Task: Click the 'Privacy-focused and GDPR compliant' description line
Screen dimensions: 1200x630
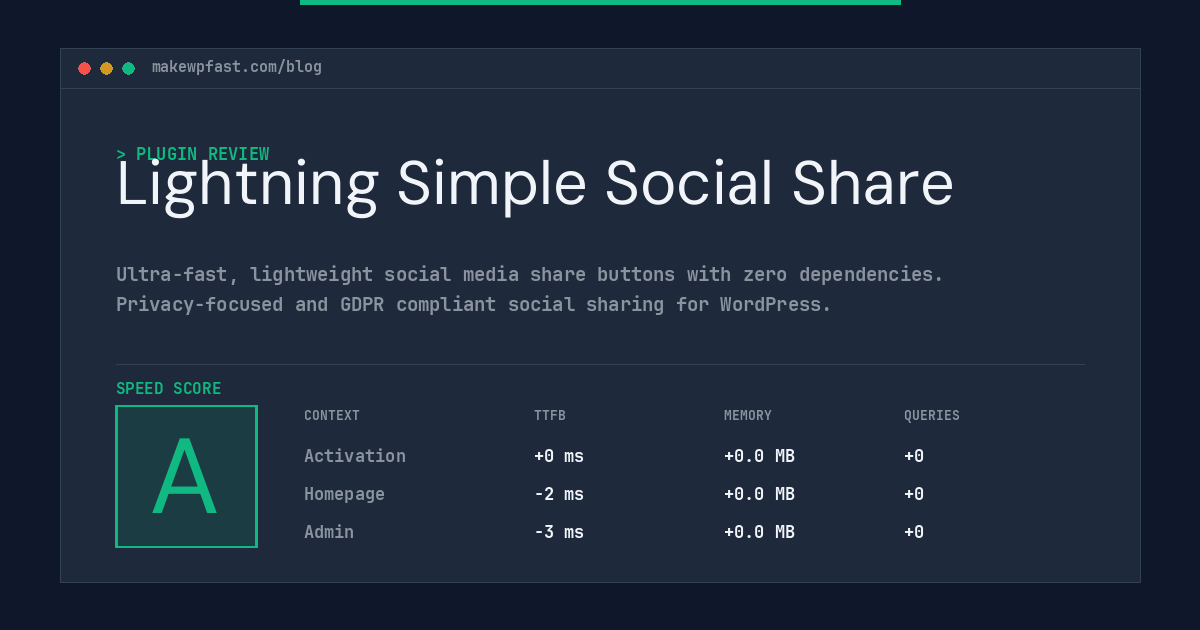Action: tap(474, 304)
